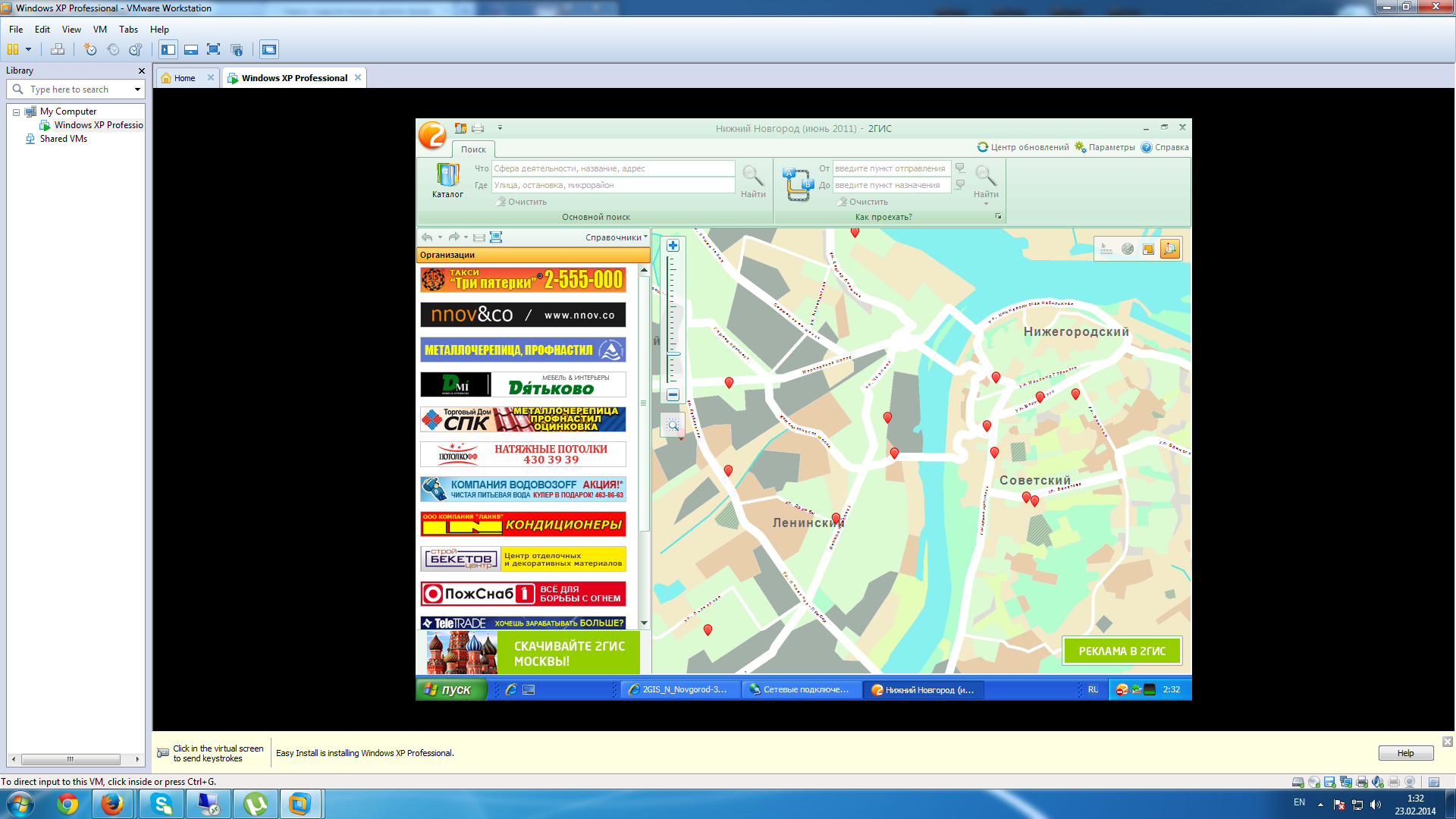The width and height of the screenshot is (1456, 819).
Task: Click the VMware Unity mode icon
Action: click(x=237, y=49)
